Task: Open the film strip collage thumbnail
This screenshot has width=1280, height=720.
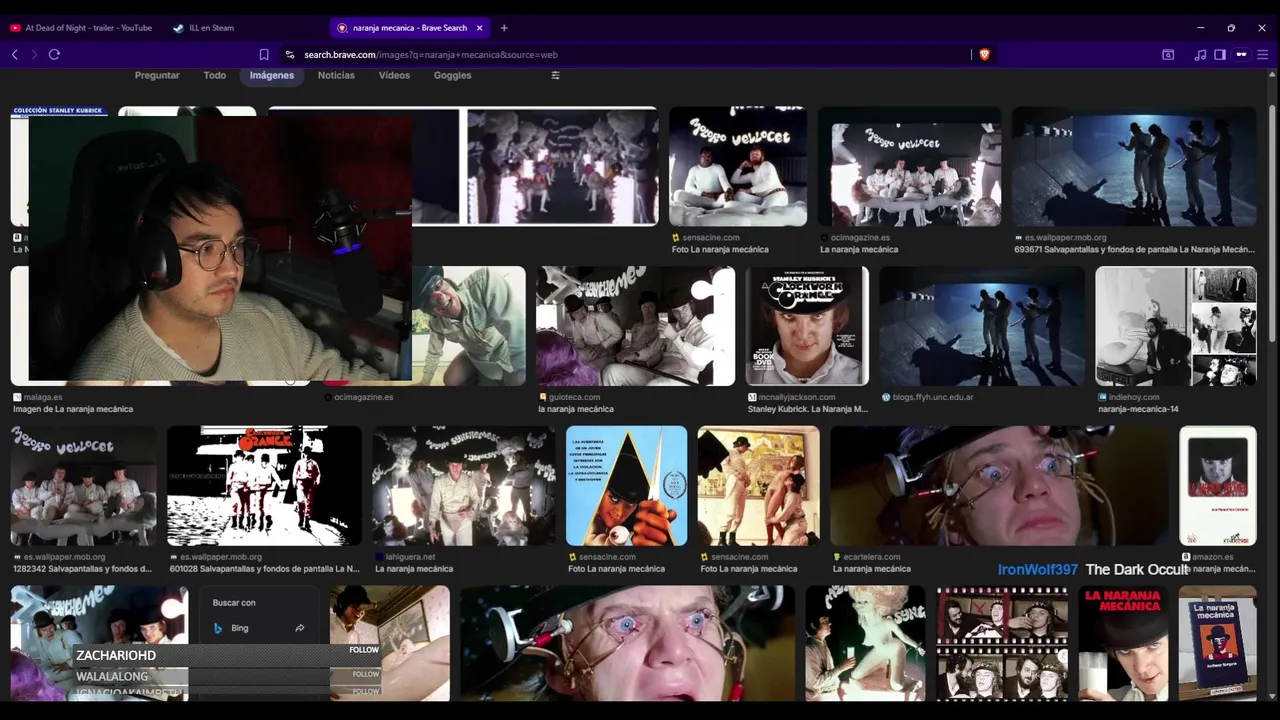Action: coord(1002,643)
